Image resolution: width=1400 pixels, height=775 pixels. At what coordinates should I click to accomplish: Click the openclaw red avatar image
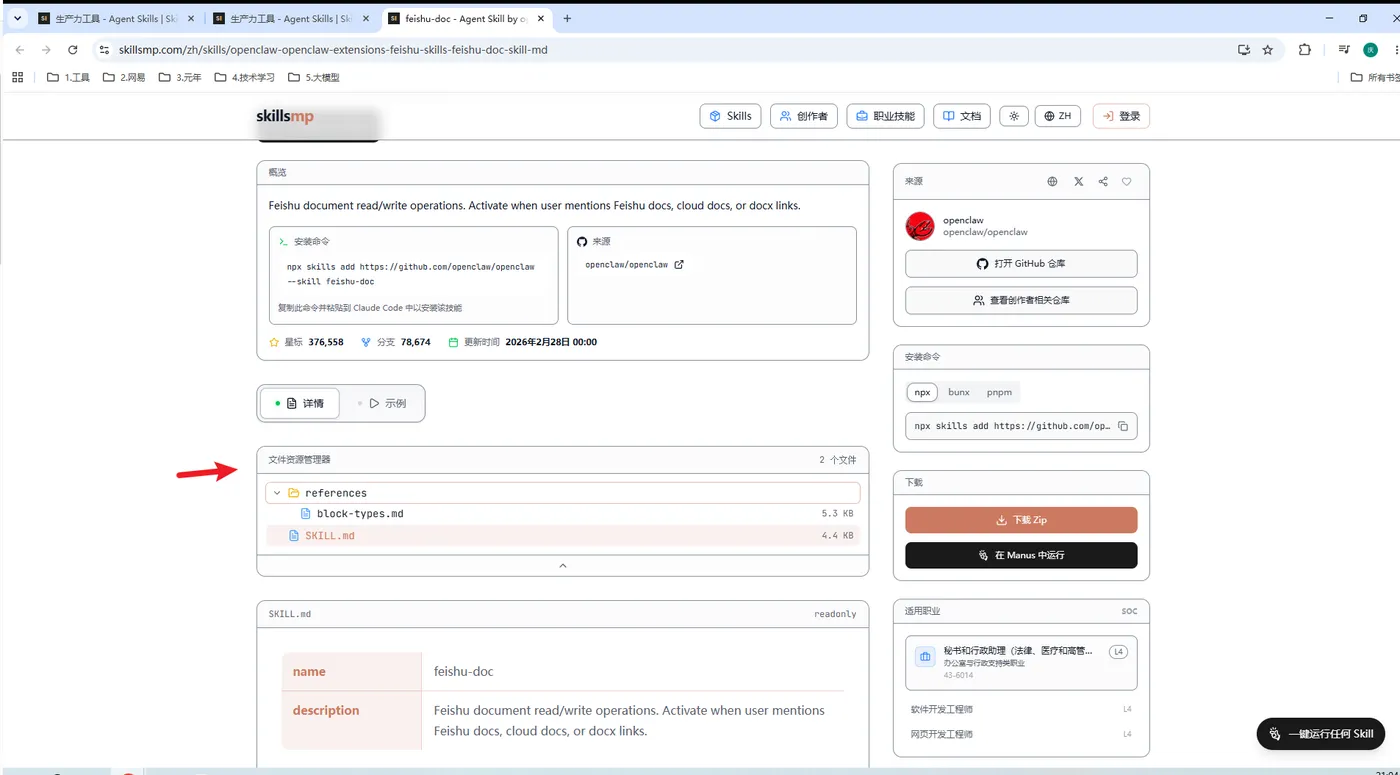coord(920,226)
